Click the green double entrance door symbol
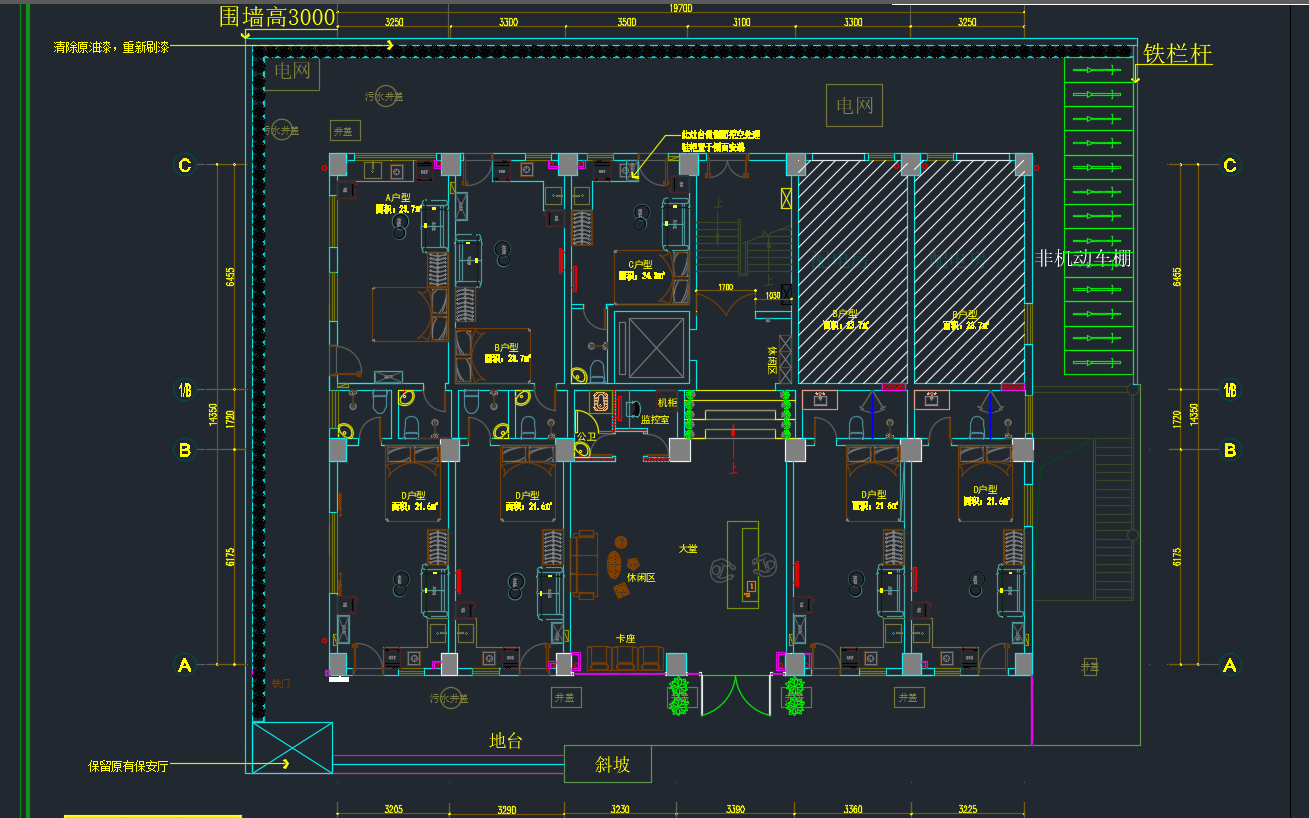This screenshot has height=818, width=1309. pos(736,695)
